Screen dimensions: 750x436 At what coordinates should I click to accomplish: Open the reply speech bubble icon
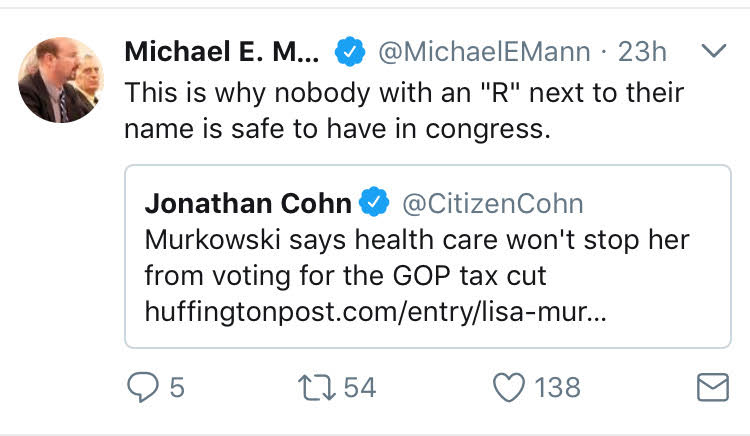[143, 387]
